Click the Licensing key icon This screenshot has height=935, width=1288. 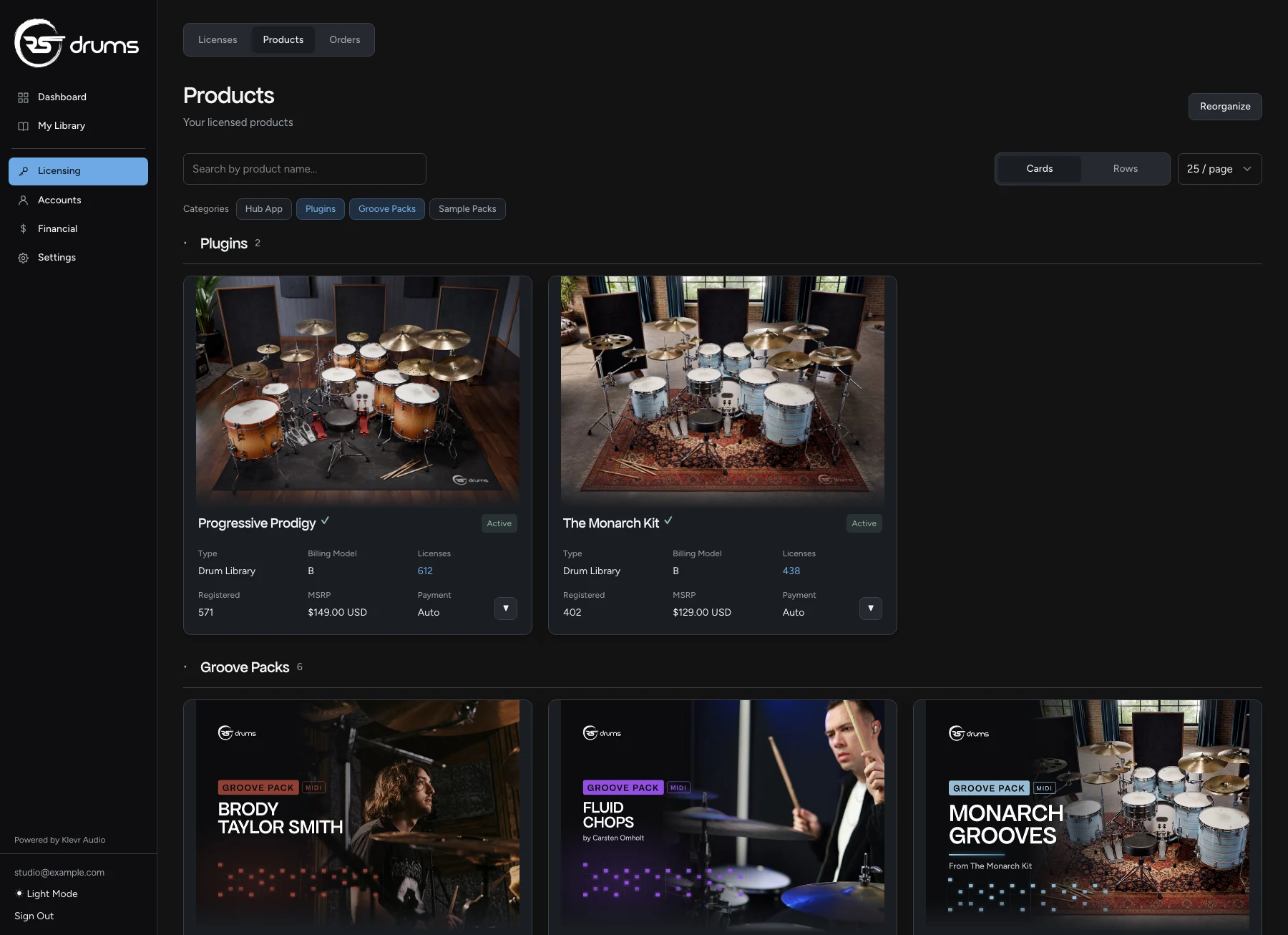(x=23, y=171)
